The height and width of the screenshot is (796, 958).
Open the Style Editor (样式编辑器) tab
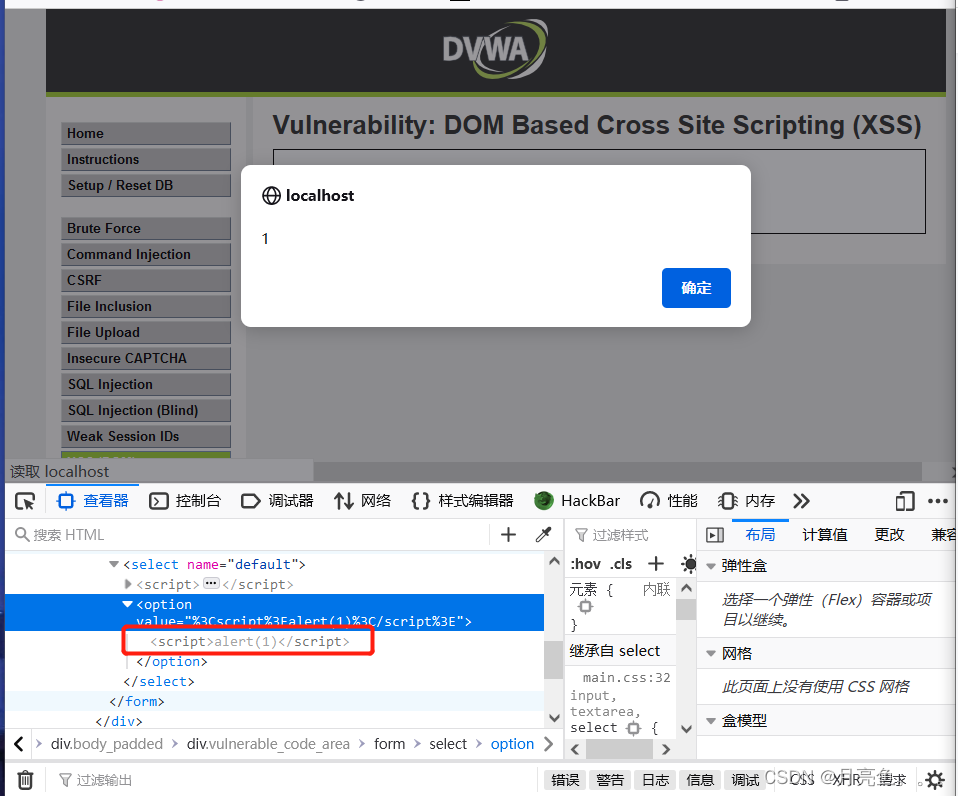coord(463,501)
